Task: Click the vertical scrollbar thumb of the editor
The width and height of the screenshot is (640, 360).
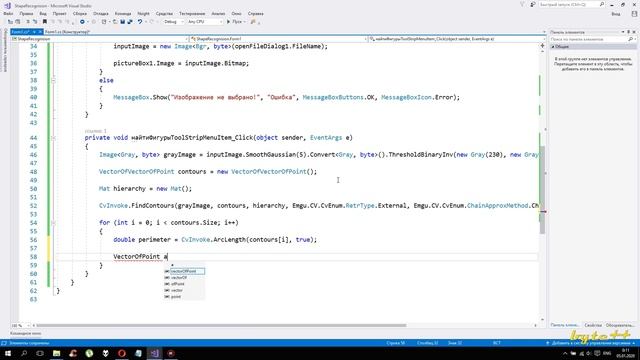Action: click(x=542, y=190)
